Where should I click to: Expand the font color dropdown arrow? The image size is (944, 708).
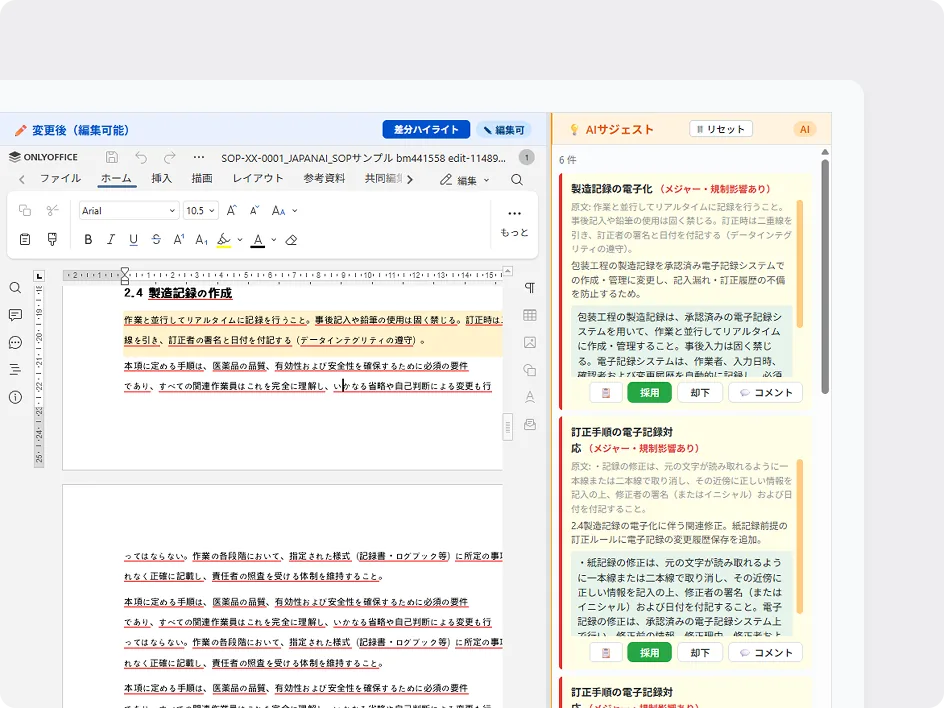tap(273, 240)
